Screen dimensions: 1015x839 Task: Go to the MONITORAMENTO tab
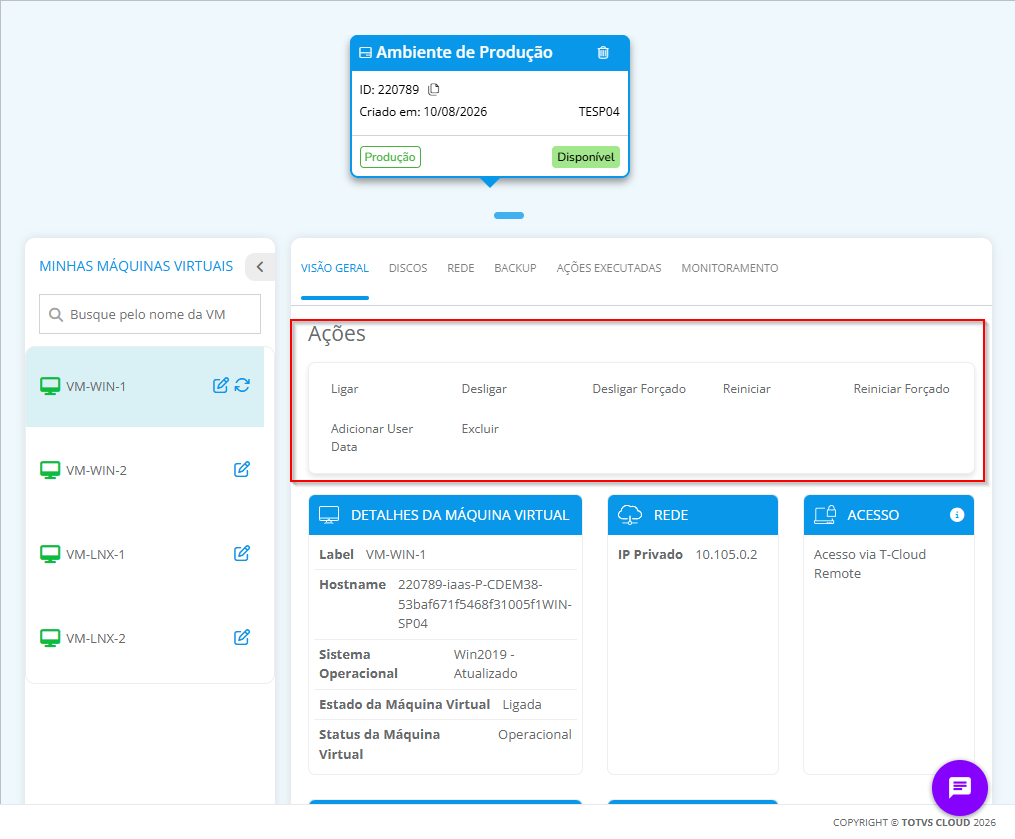click(x=730, y=268)
